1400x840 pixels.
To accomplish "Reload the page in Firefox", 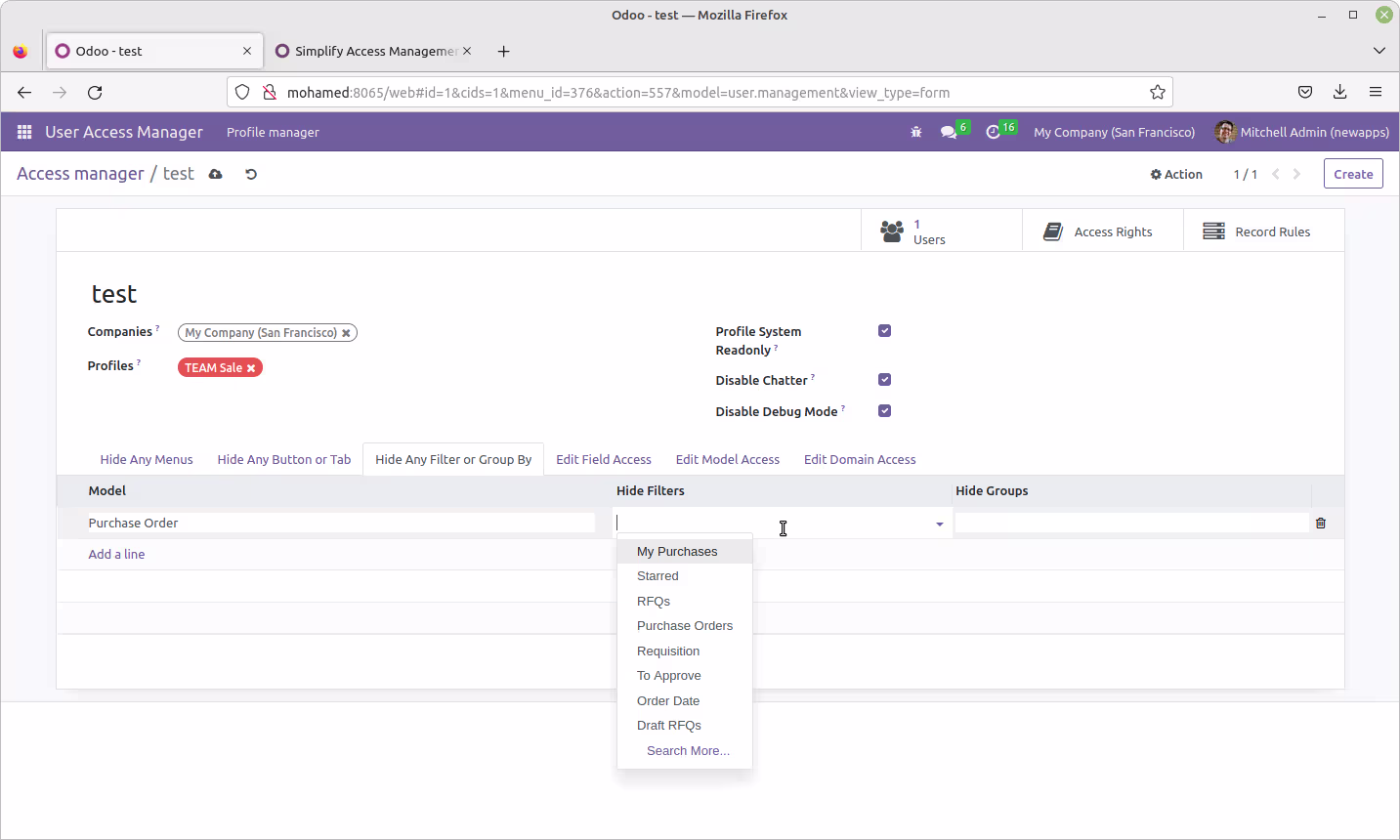I will pos(95,92).
